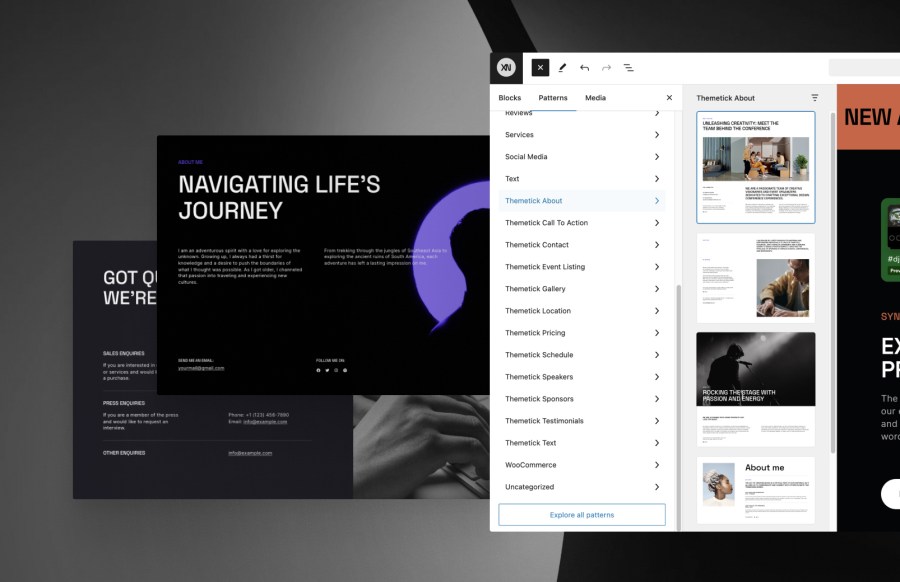Select the pencil Tools icon
900x582 pixels.
click(x=562, y=68)
